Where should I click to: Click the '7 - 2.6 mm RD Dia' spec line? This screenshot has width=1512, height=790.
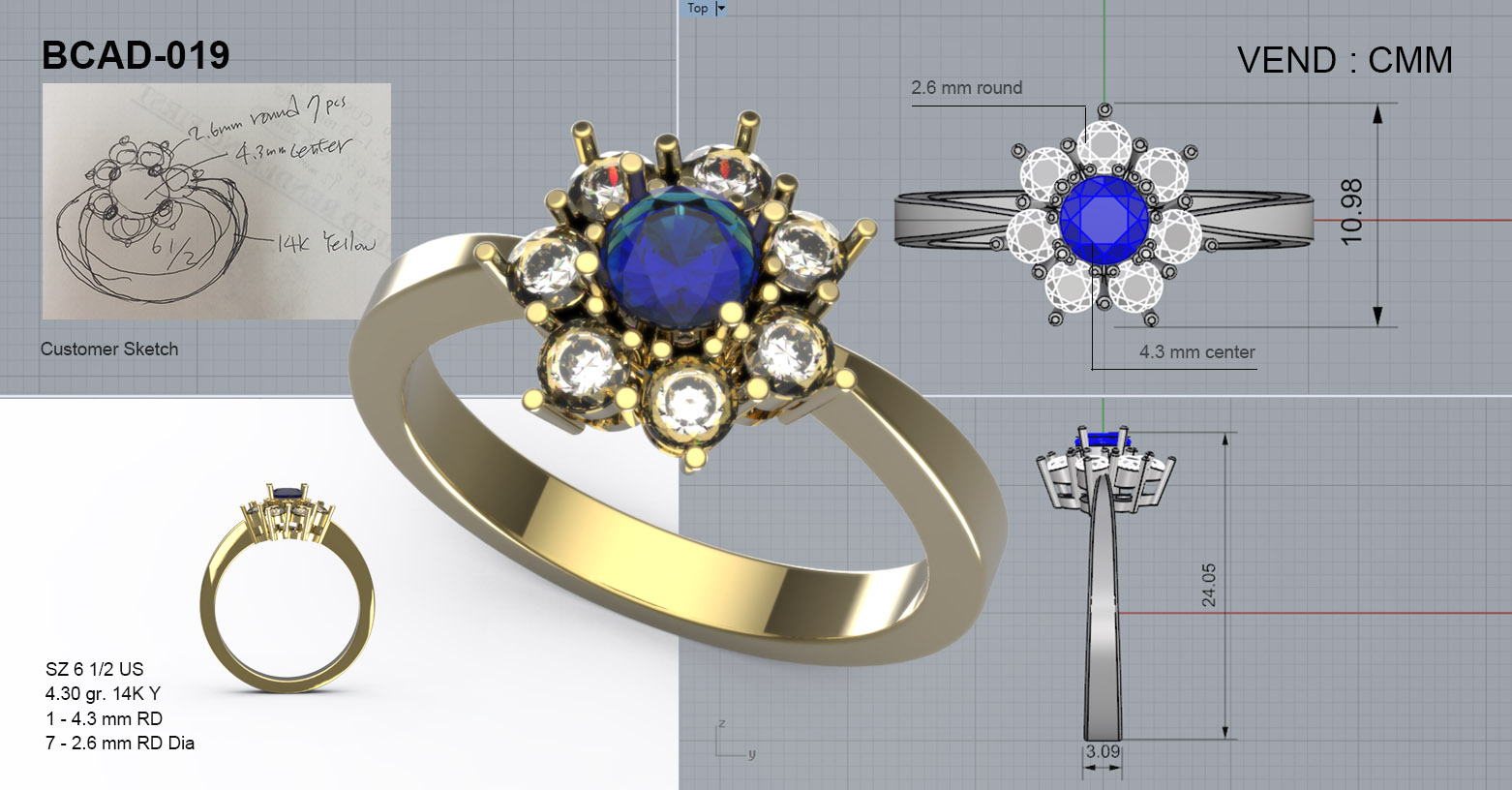point(120,743)
